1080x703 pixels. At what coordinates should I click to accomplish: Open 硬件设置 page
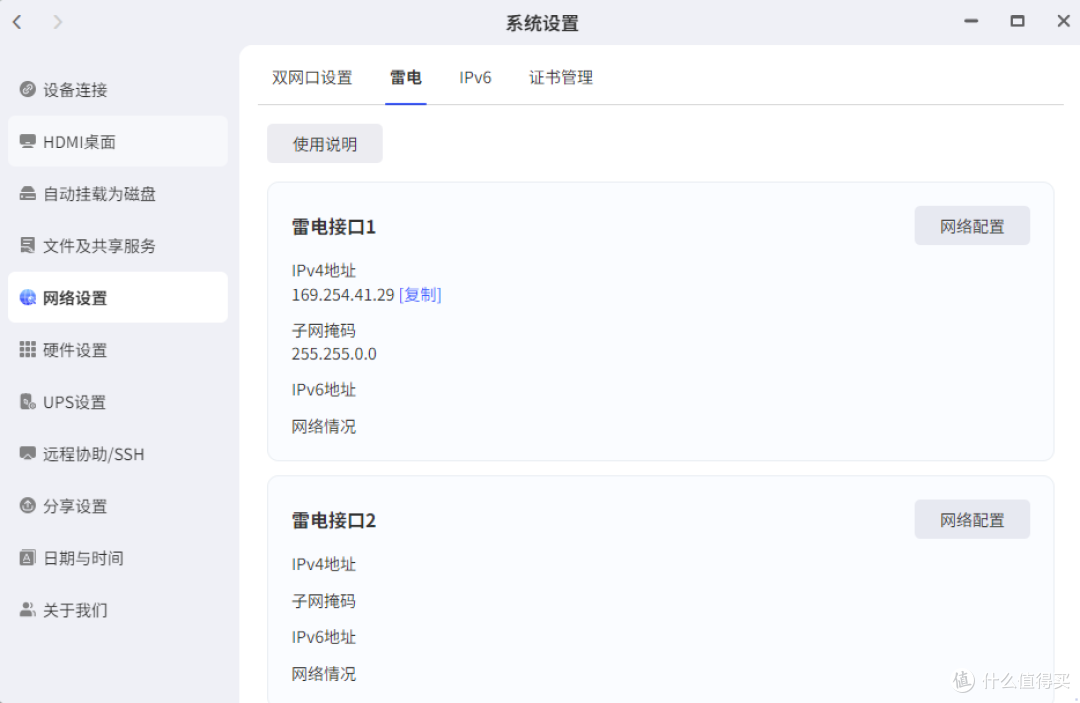(x=118, y=350)
